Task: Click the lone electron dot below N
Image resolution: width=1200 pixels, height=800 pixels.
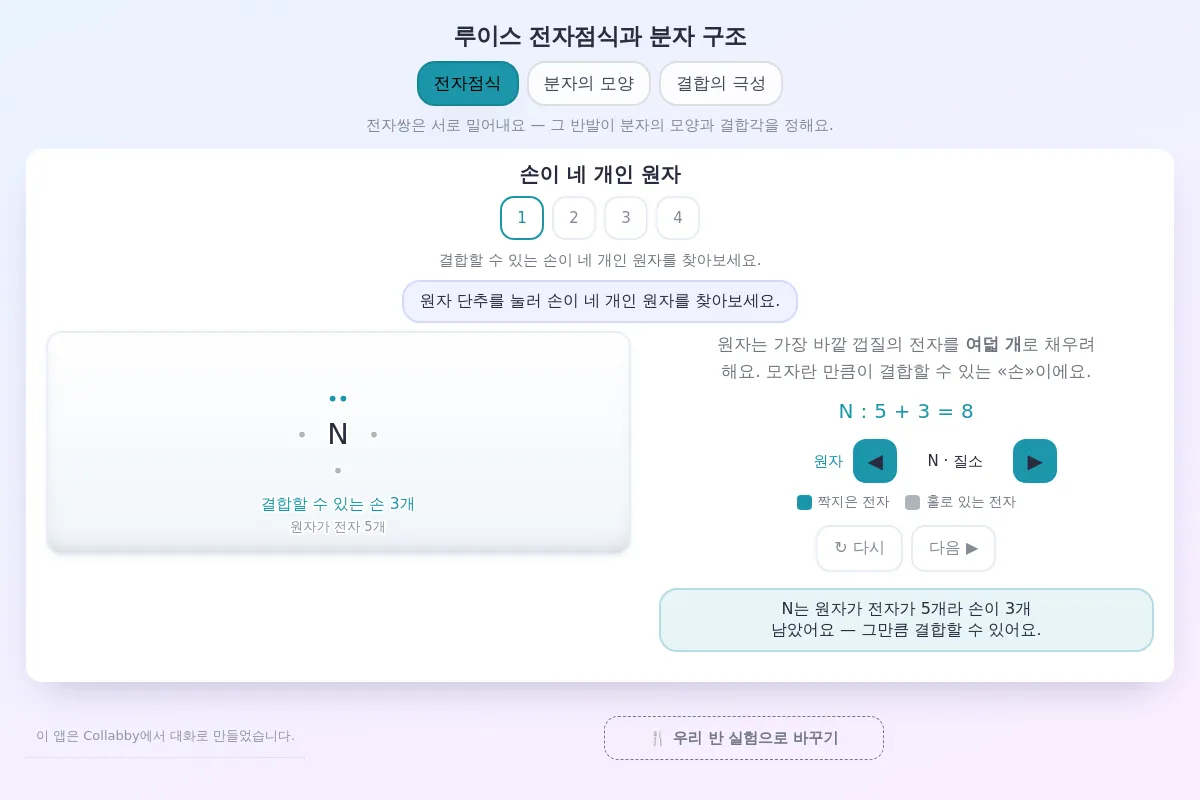Action: [338, 470]
